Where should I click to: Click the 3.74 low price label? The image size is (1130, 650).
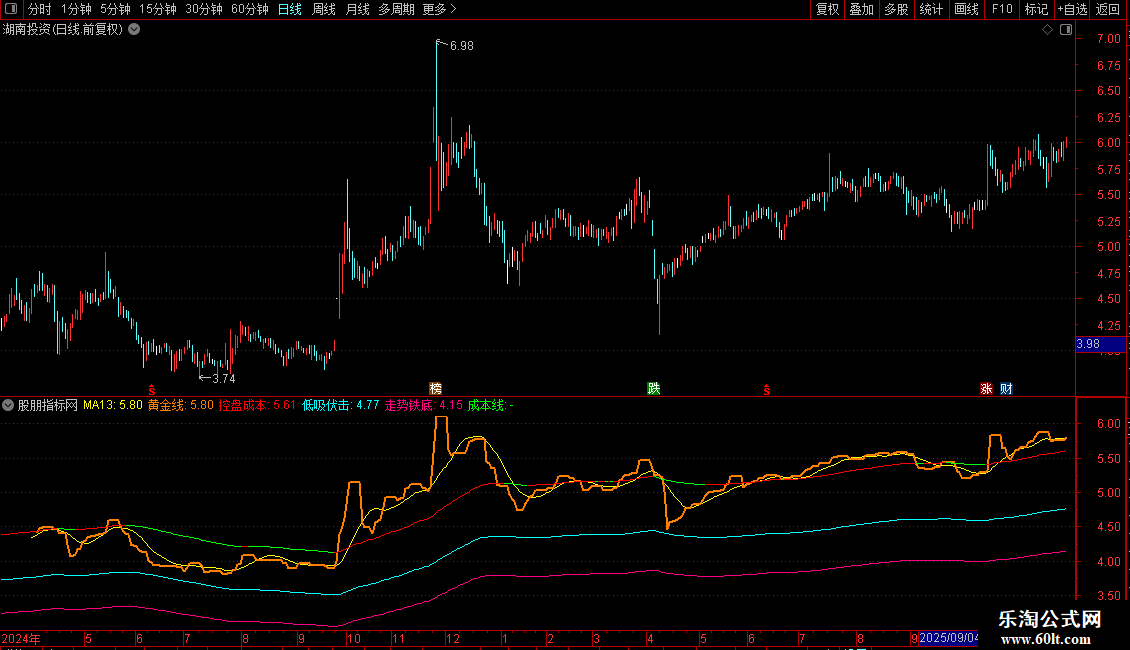pyautogui.click(x=223, y=378)
